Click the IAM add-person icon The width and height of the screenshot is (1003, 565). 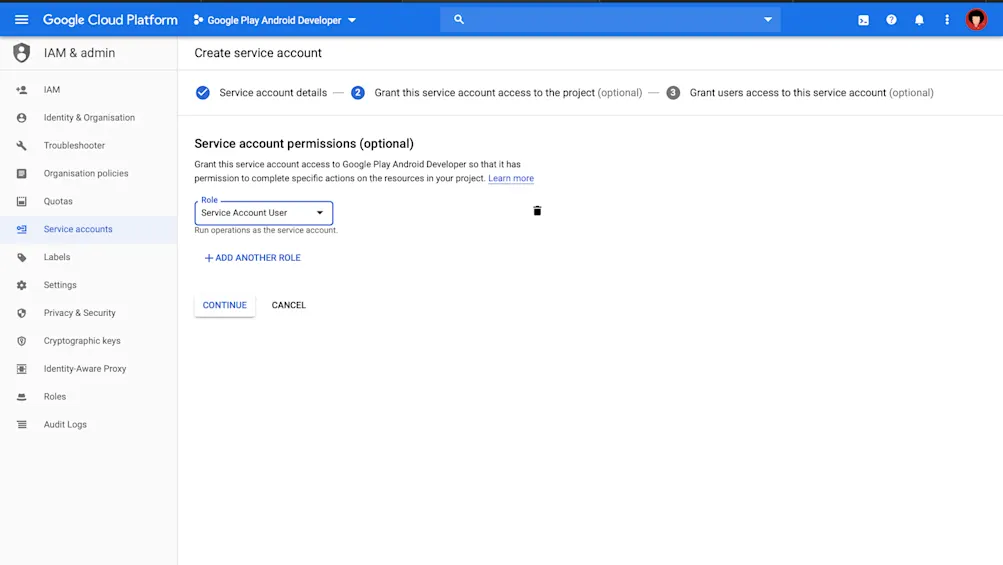[22, 90]
